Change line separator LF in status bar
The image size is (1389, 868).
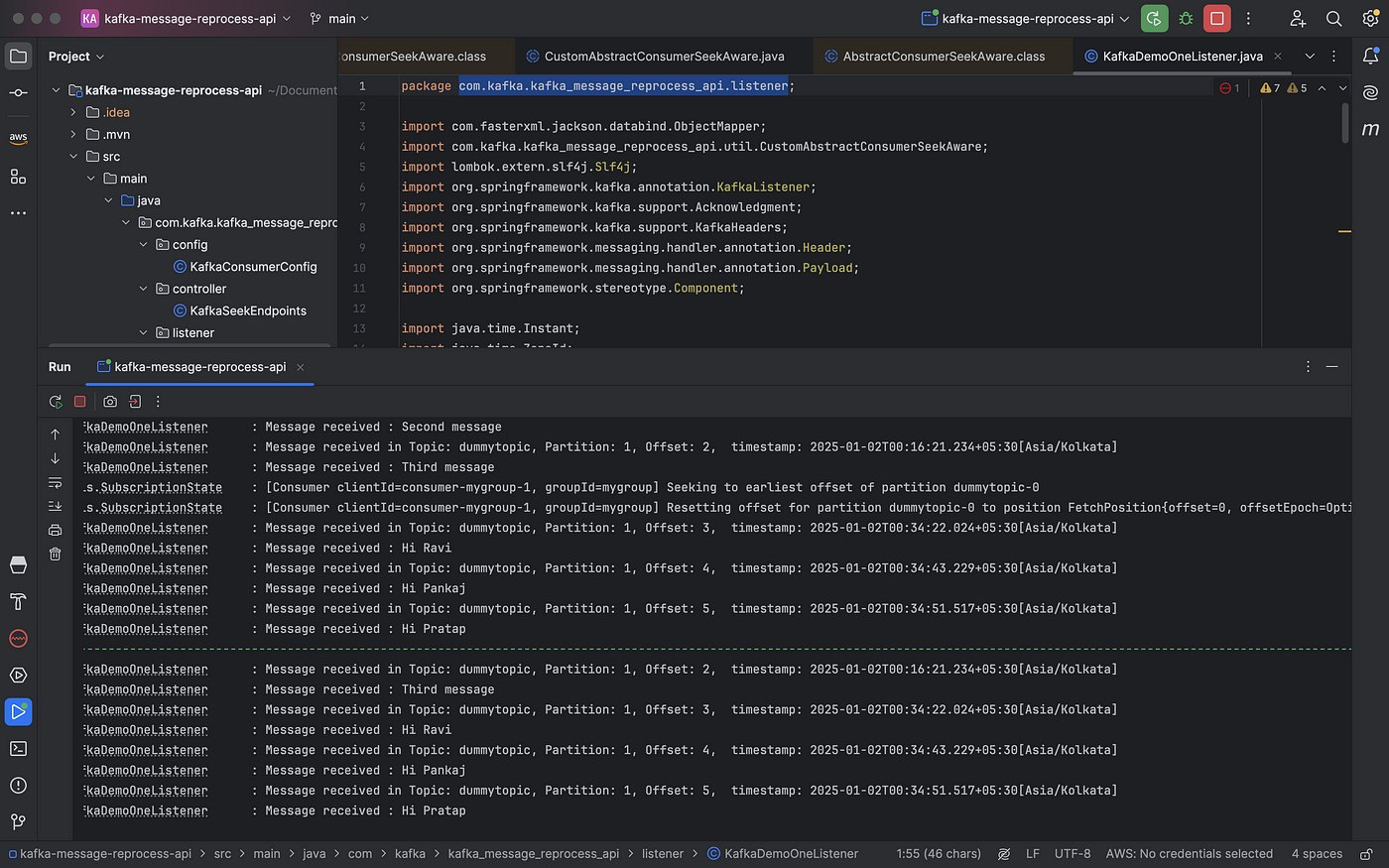(1033, 853)
